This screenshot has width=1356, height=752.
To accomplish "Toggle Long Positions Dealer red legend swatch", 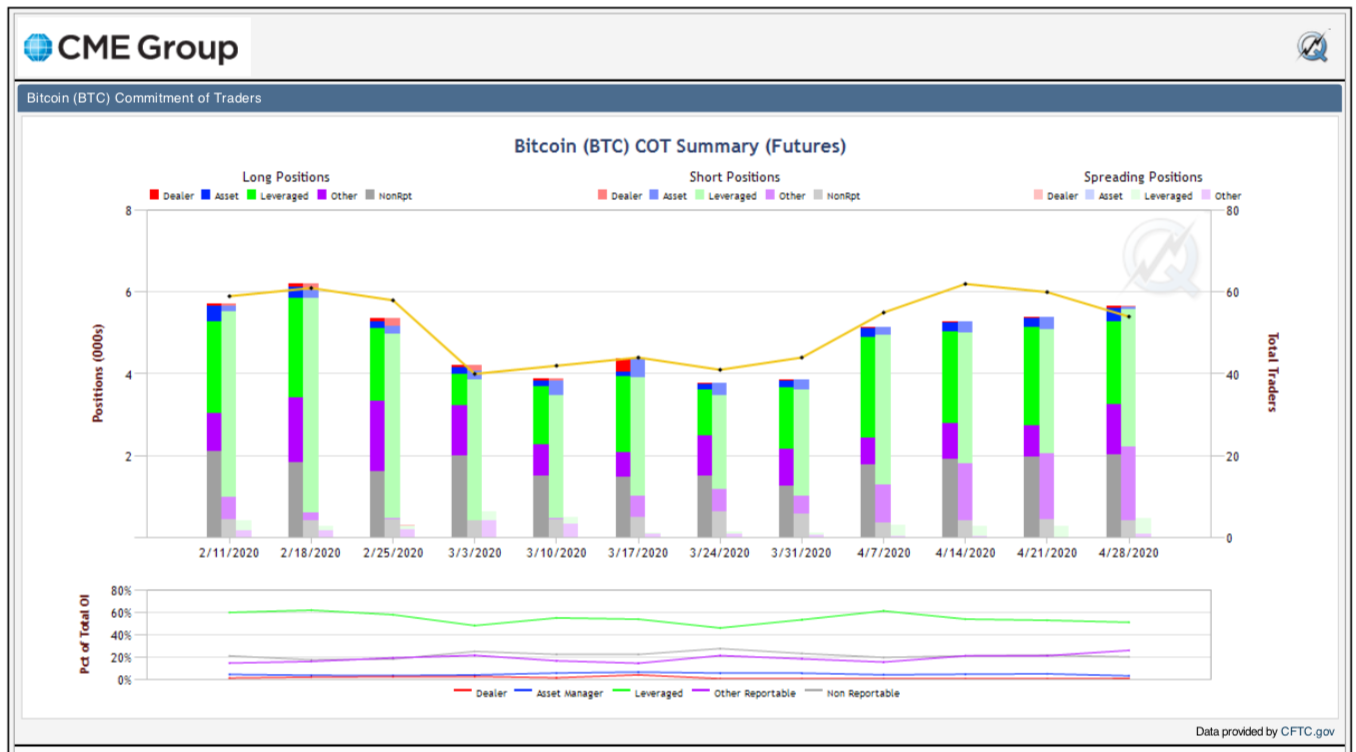I will click(155, 195).
